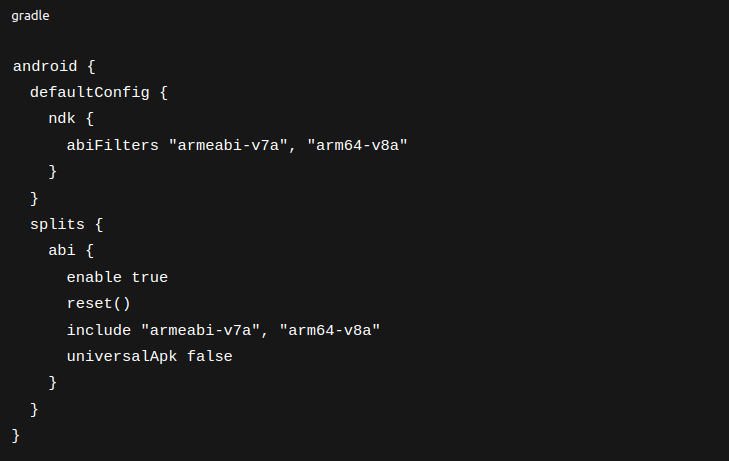The height and width of the screenshot is (461, 729).
Task: Click the true value after enable
Action: tap(150, 277)
